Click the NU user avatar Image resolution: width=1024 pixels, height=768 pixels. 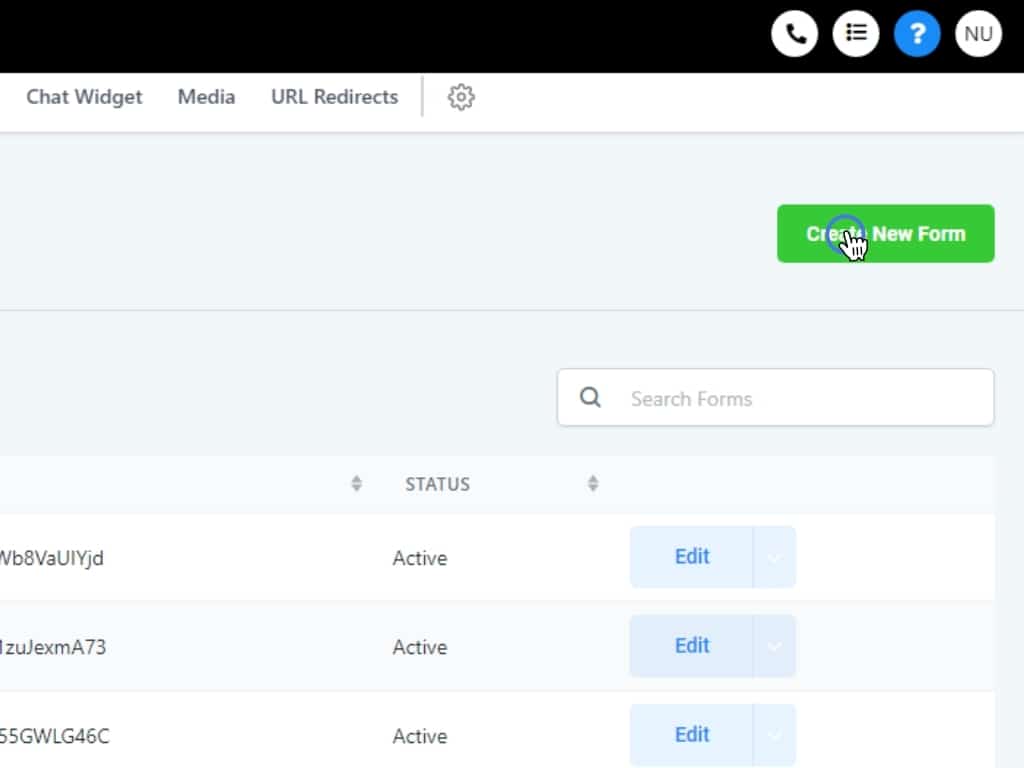978,34
